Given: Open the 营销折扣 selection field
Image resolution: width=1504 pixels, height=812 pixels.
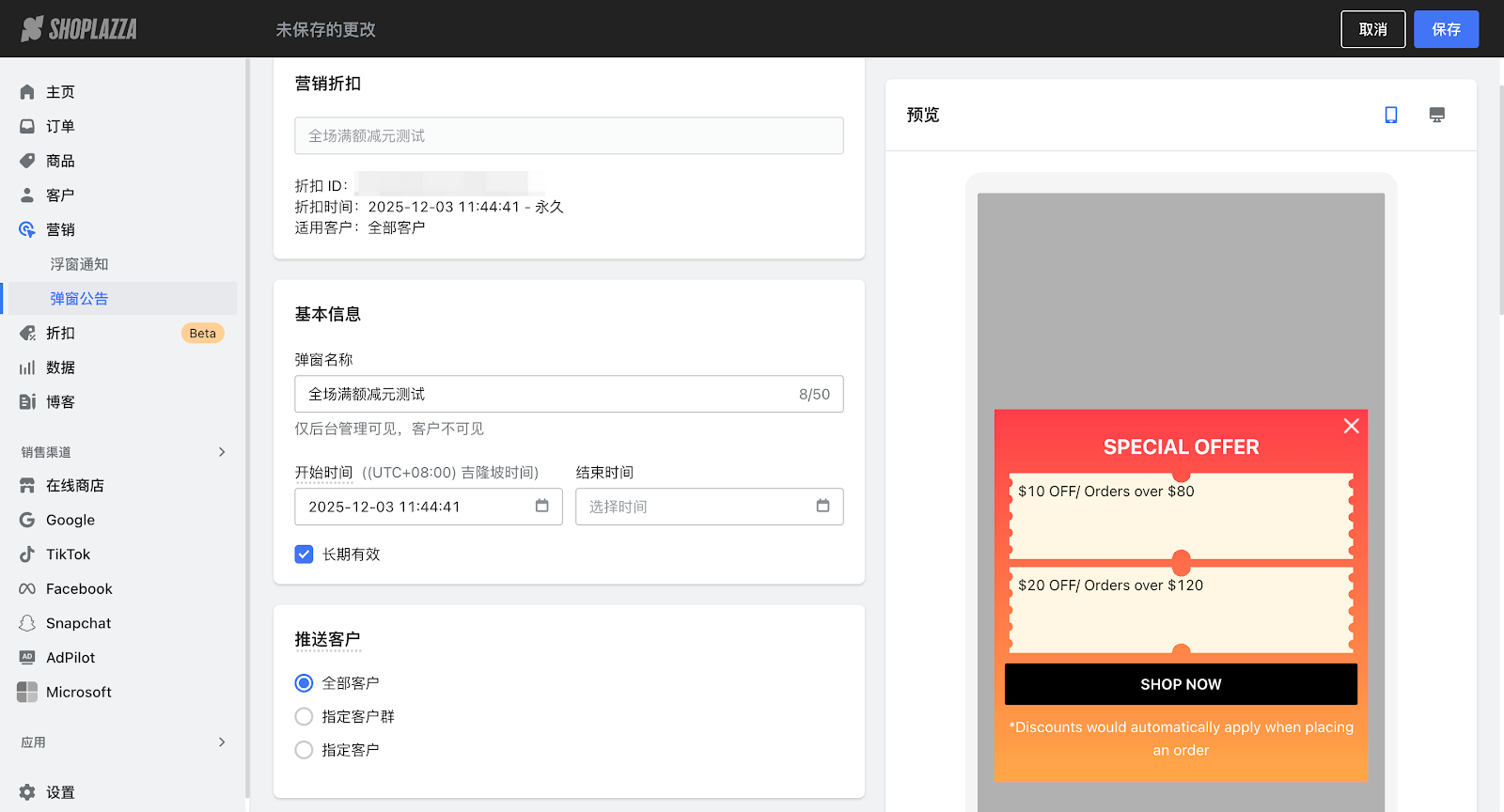Looking at the screenshot, I should point(569,135).
